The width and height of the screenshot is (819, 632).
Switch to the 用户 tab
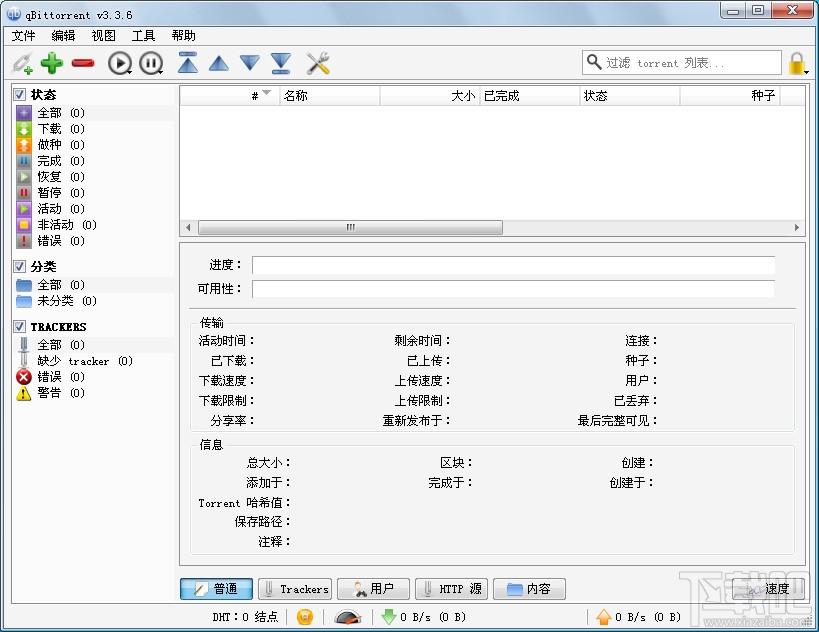tap(373, 589)
